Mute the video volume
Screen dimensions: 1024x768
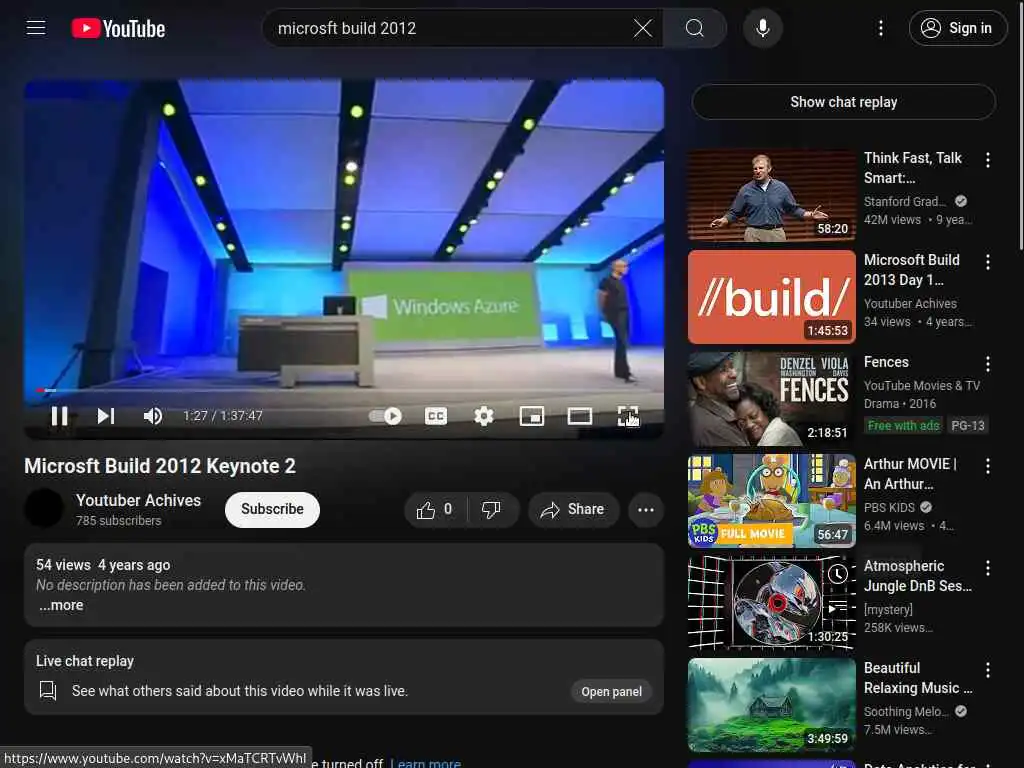tap(153, 416)
